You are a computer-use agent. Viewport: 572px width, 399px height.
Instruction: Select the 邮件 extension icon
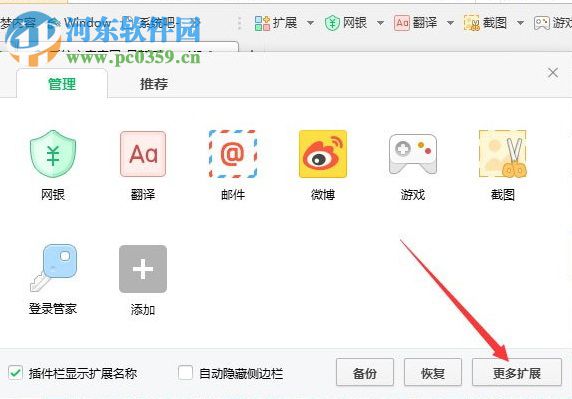(x=233, y=154)
